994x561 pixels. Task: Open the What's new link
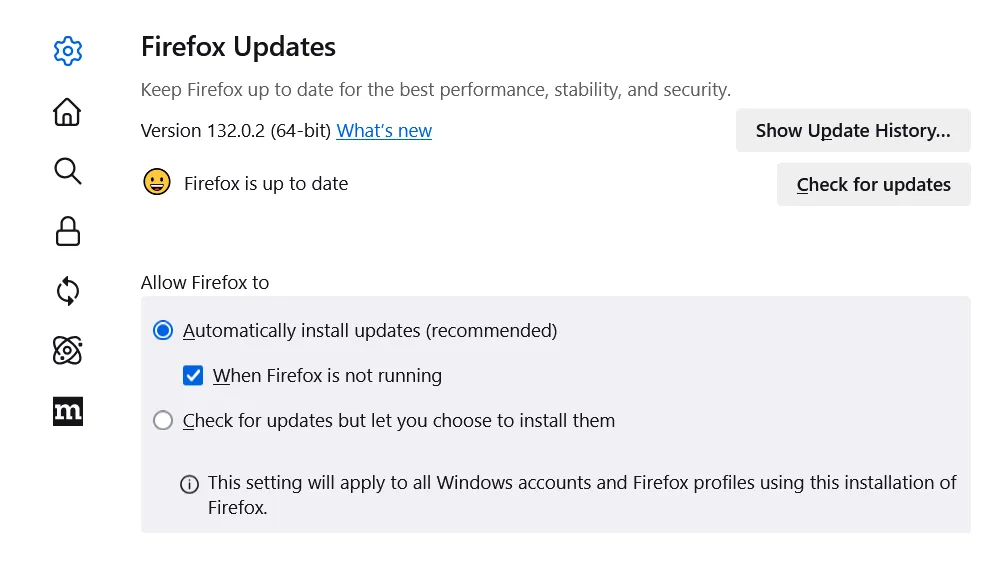(384, 131)
